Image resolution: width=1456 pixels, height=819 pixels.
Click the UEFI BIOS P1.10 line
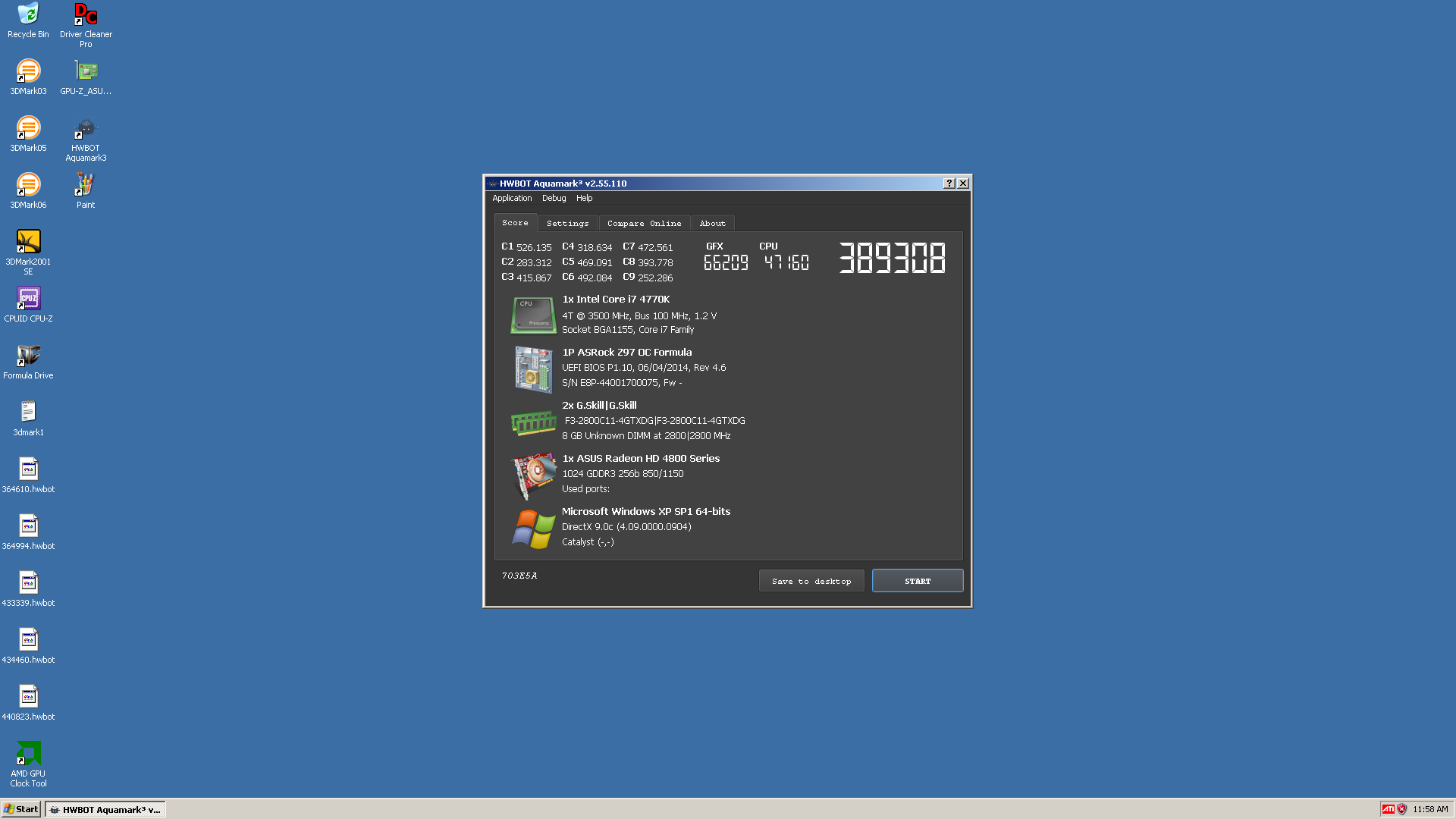pyautogui.click(x=644, y=368)
